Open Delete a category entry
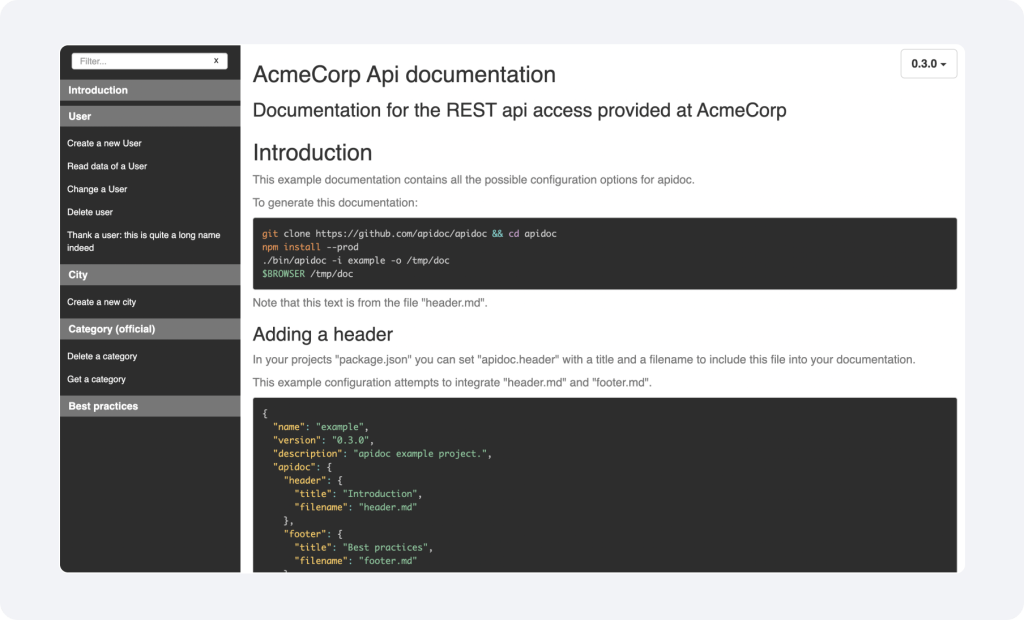Viewport: 1024px width, 620px height. 103,356
